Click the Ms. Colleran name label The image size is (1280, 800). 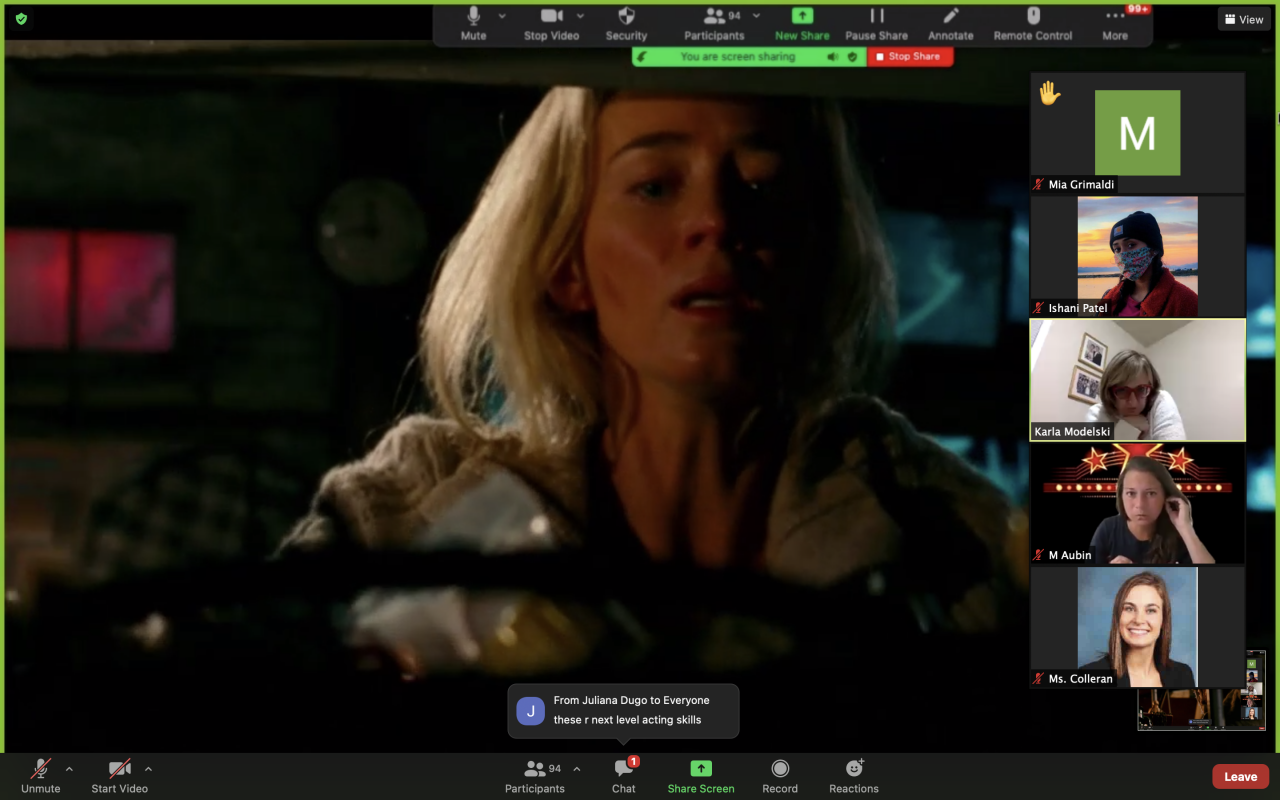coord(1081,679)
